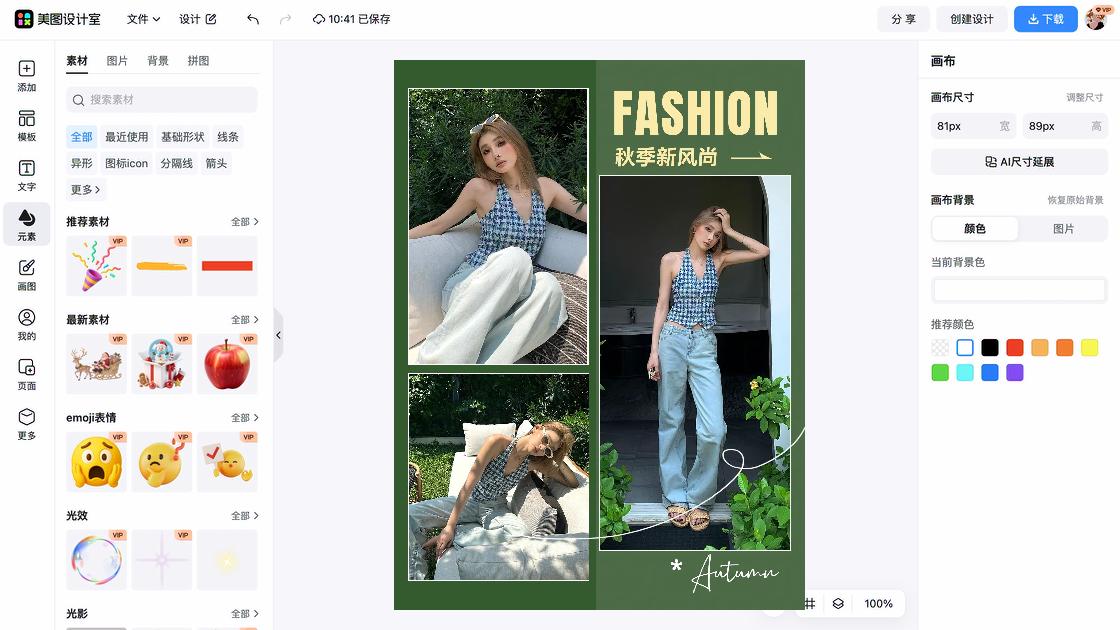Click the 调整尺寸 resize link
The width and height of the screenshot is (1120, 630).
pos(1084,97)
